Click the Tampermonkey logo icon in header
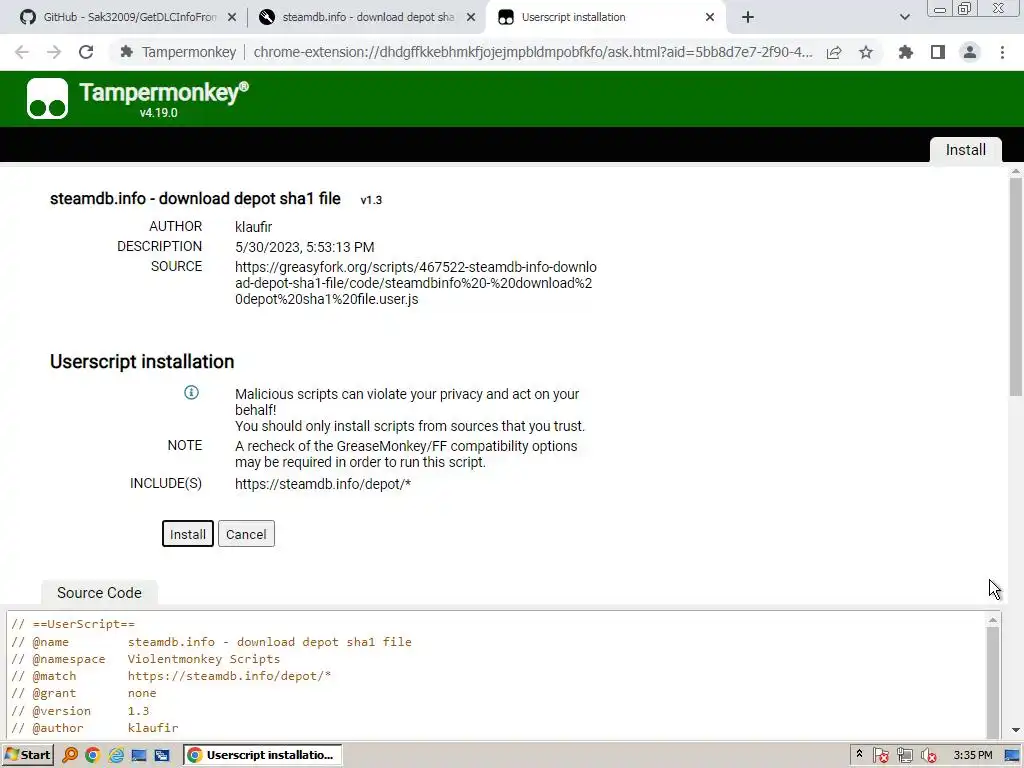The width and height of the screenshot is (1024, 768). click(47, 99)
